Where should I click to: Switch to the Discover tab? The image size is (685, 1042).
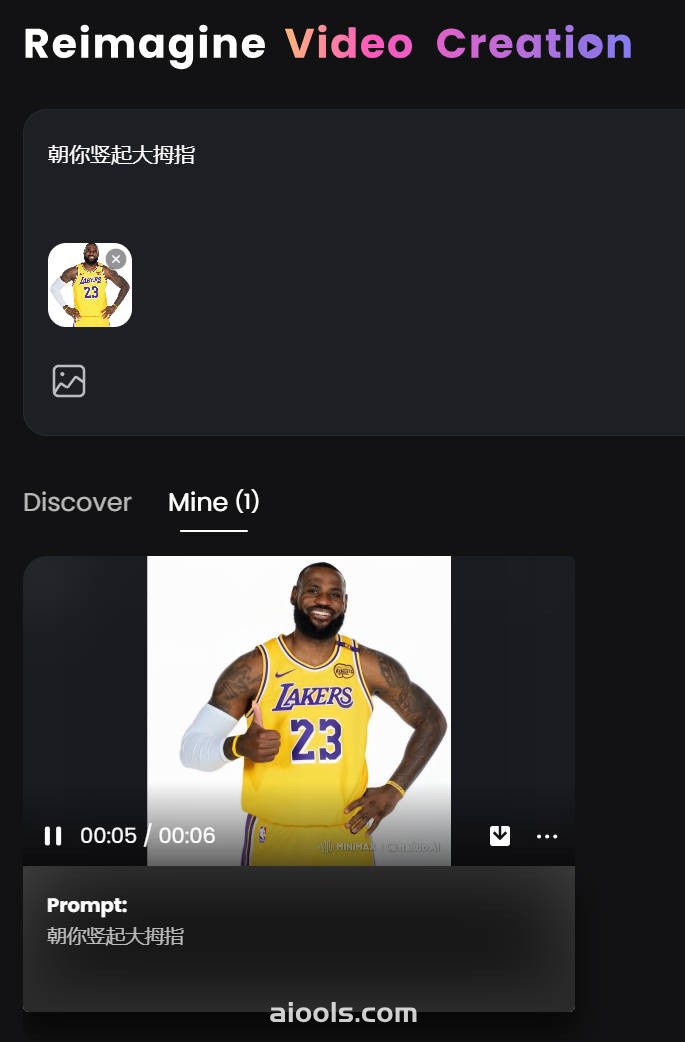point(77,502)
